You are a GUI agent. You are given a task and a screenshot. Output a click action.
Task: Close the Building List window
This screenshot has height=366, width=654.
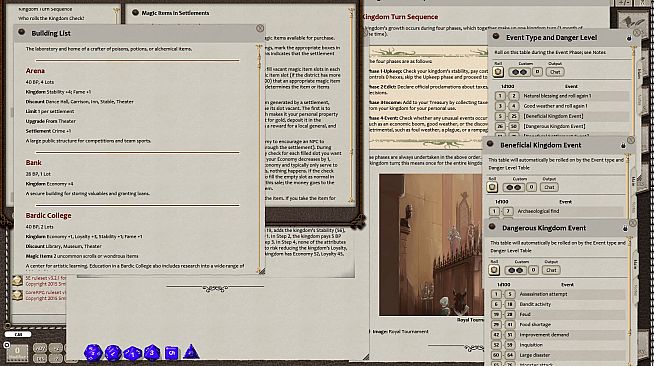coord(260,28)
